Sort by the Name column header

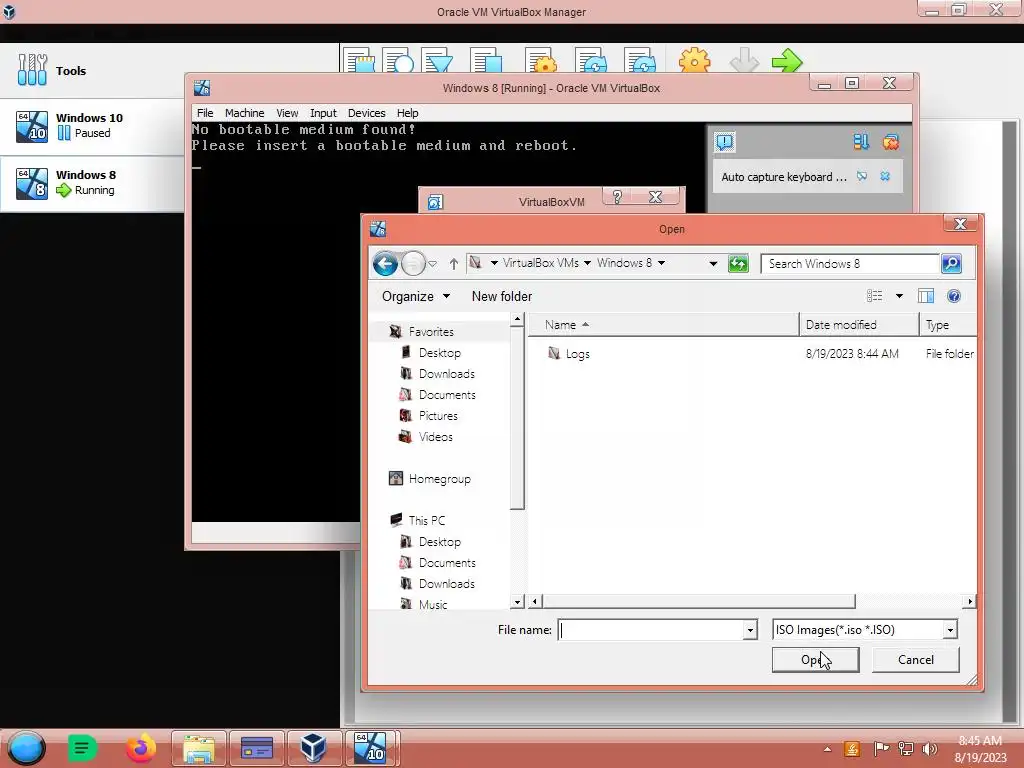(x=664, y=325)
